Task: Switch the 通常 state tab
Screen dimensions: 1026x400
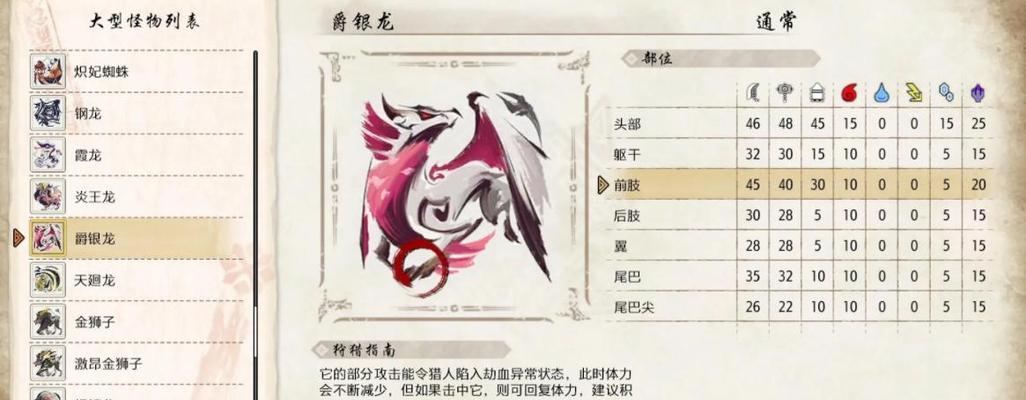Action: [x=775, y=22]
